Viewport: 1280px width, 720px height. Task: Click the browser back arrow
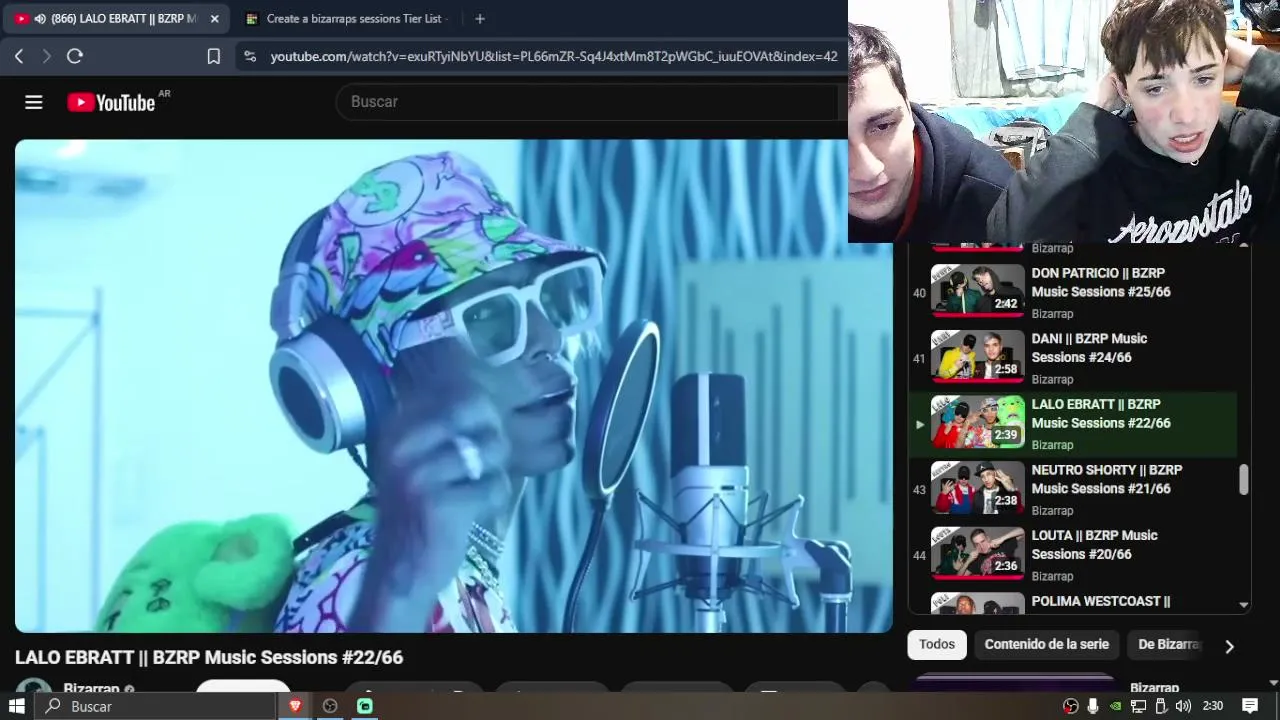click(x=19, y=56)
